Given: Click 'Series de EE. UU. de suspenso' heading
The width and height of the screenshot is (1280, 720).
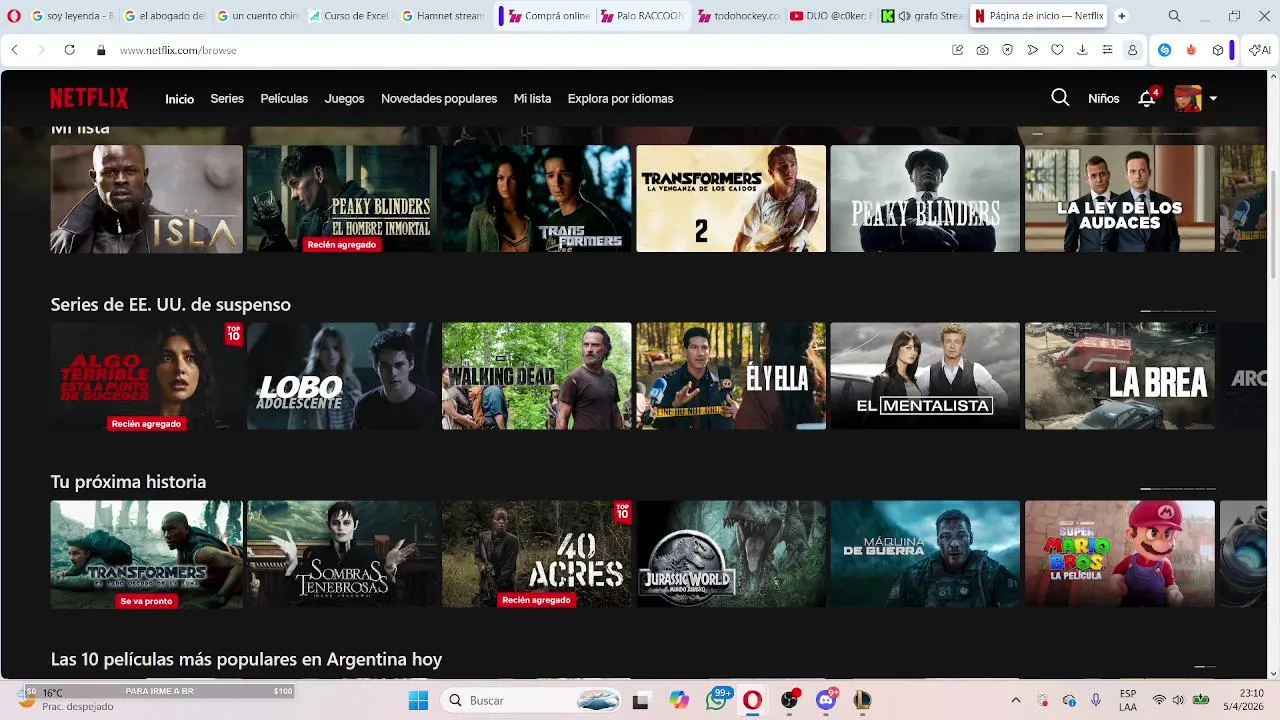Looking at the screenshot, I should (x=171, y=304).
